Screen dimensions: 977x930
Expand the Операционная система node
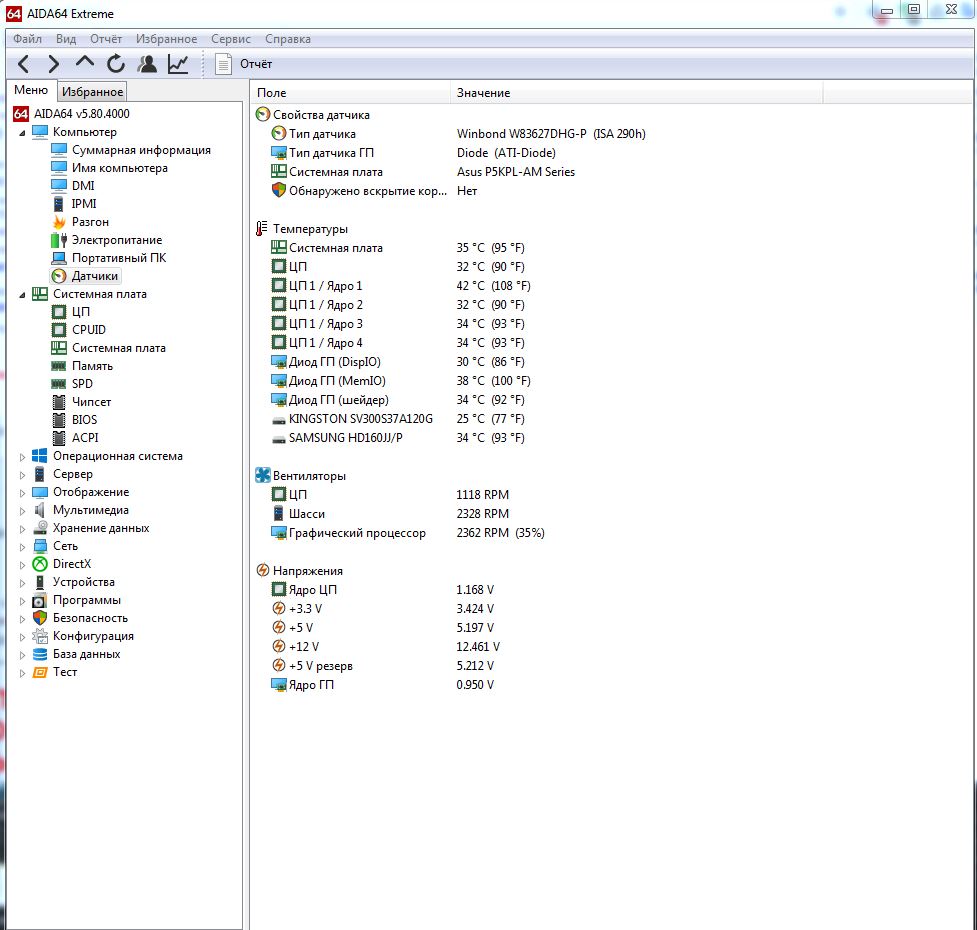(22, 457)
